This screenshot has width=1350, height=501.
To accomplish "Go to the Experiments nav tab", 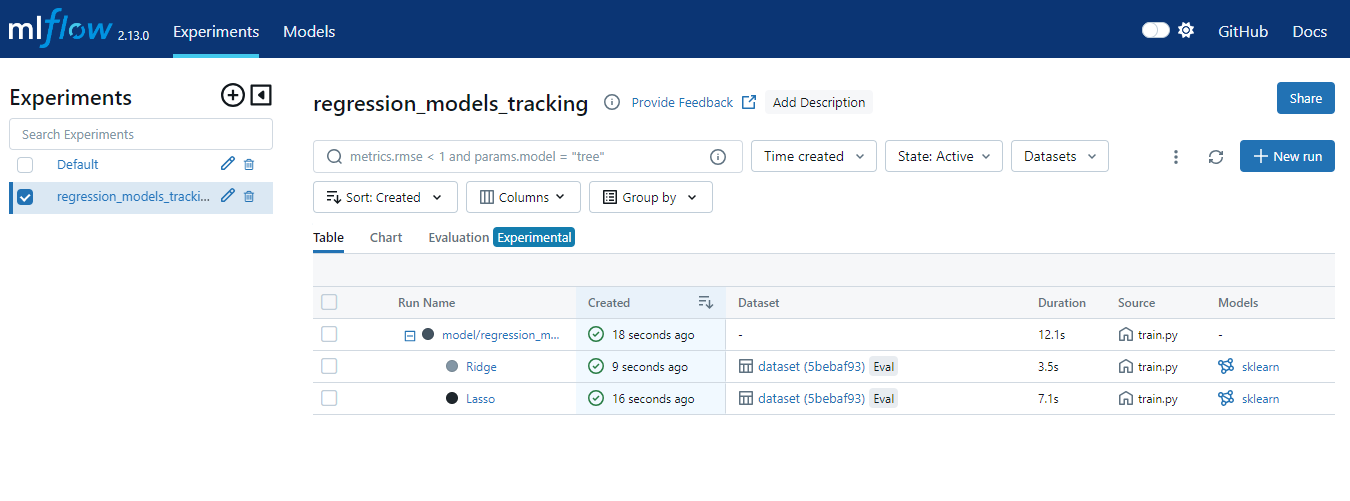I will (x=216, y=31).
